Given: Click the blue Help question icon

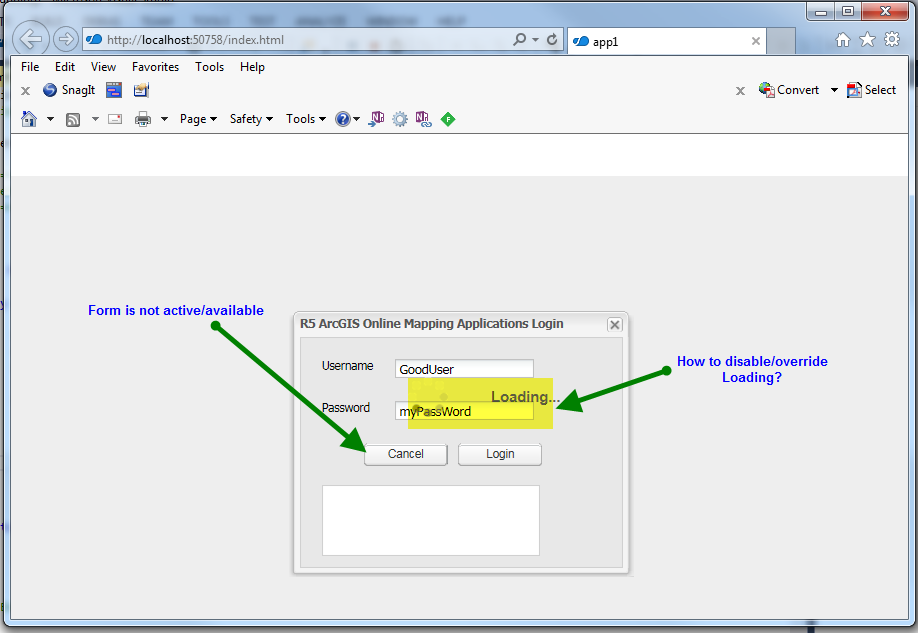Looking at the screenshot, I should (342, 119).
